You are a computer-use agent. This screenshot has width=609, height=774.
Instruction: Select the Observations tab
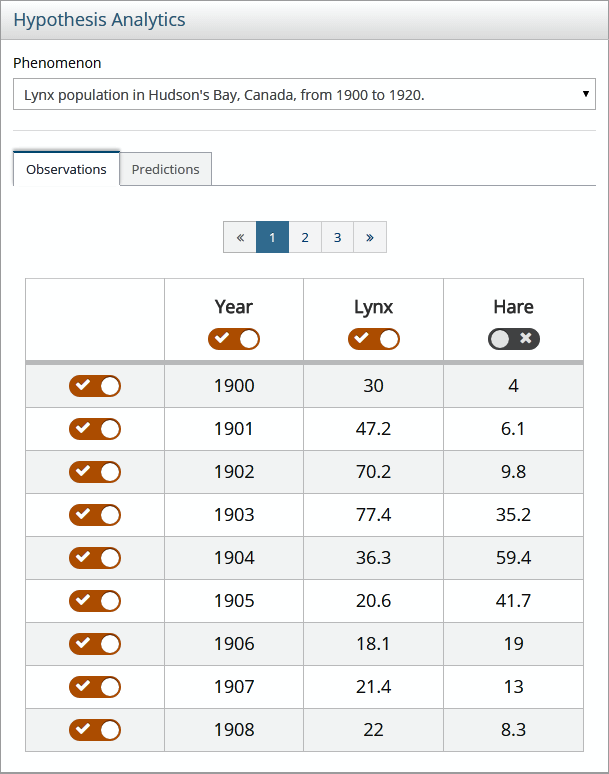coord(66,169)
